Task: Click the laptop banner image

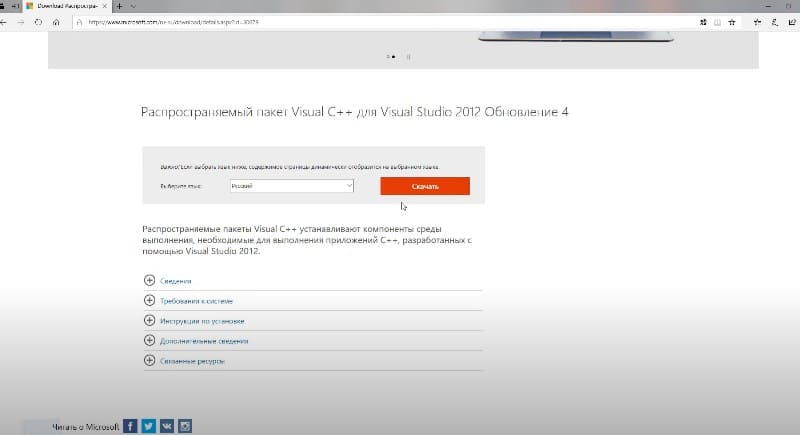Action: pos(576,37)
